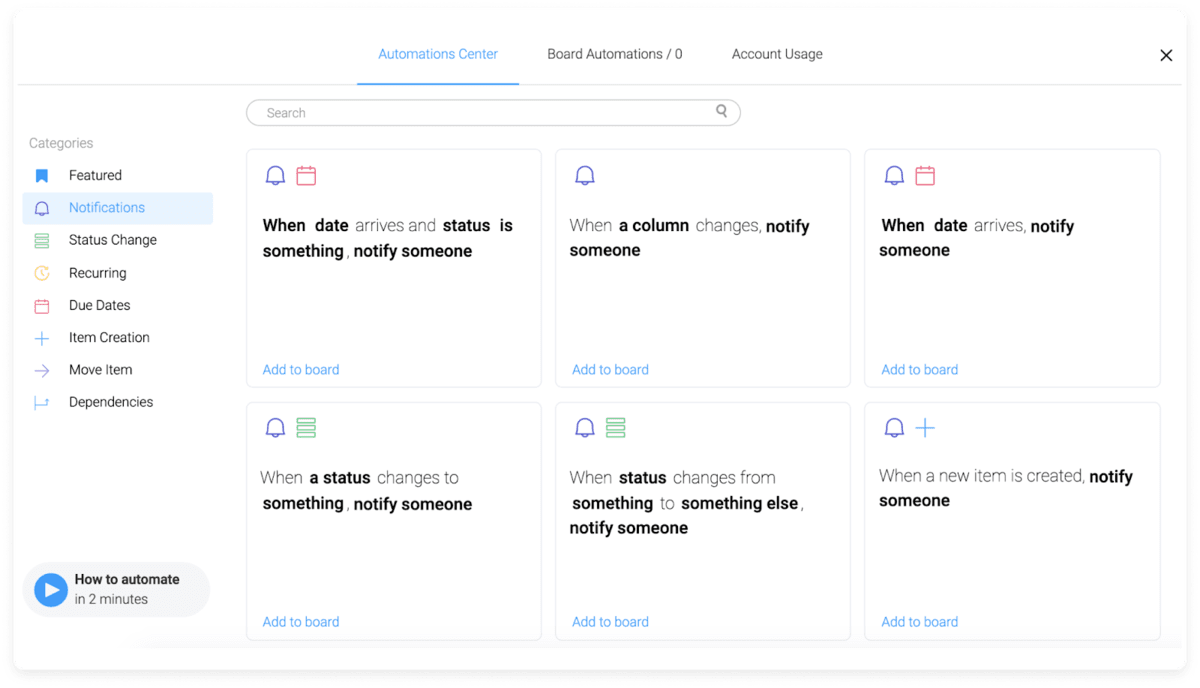Click the Status Change rows icon
Viewport: 1200px width, 688px height.
(x=42, y=241)
